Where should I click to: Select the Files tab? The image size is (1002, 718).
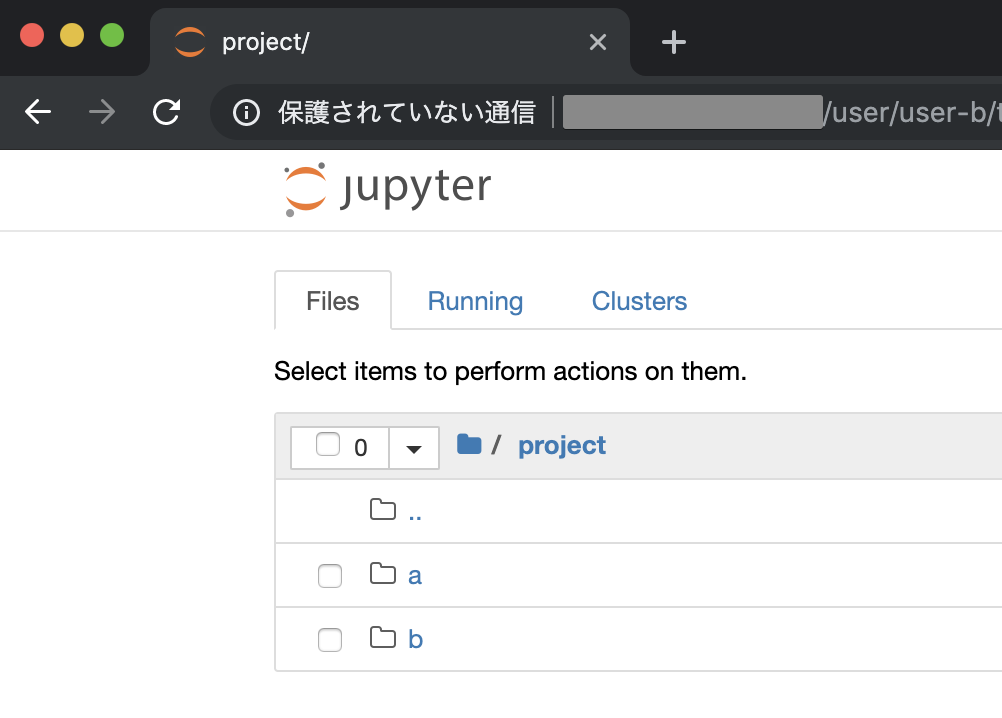pyautogui.click(x=332, y=301)
